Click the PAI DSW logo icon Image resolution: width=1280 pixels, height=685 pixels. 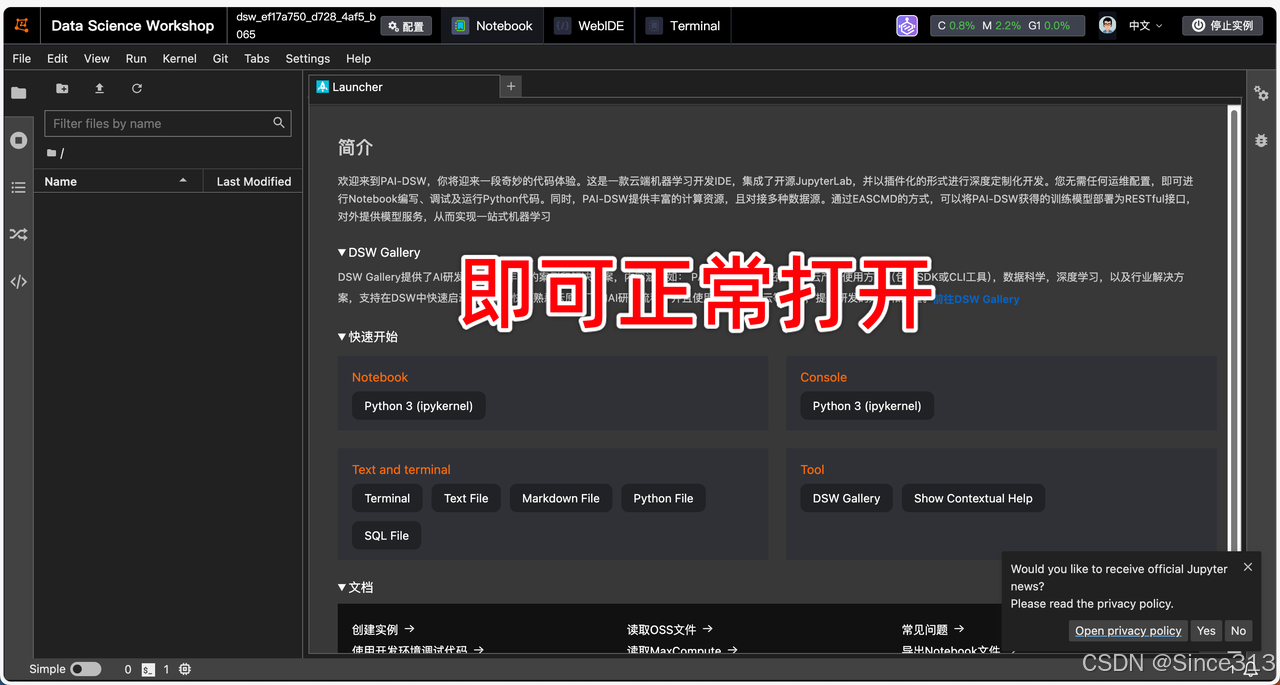click(22, 25)
